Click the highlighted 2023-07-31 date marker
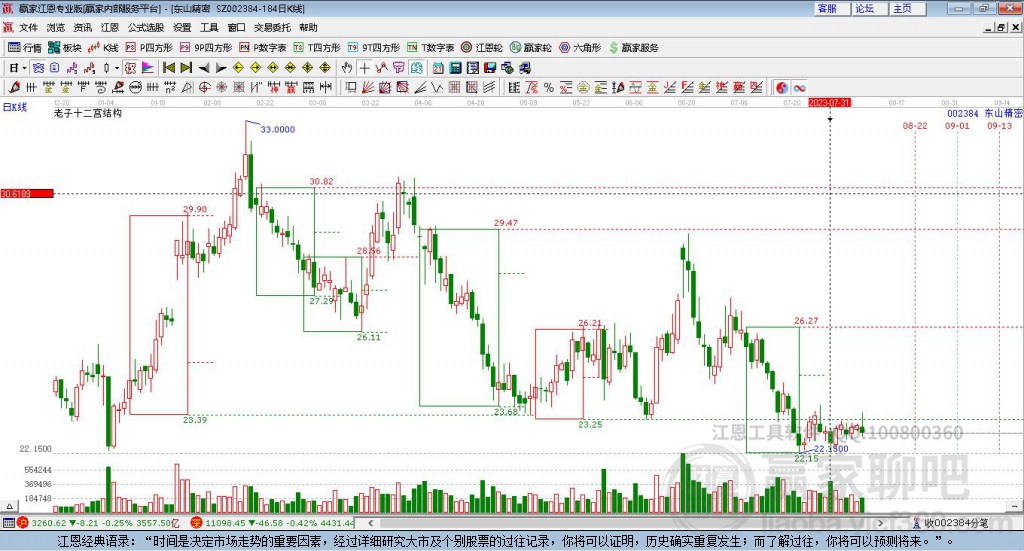Image resolution: width=1024 pixels, height=551 pixels. 829,103
